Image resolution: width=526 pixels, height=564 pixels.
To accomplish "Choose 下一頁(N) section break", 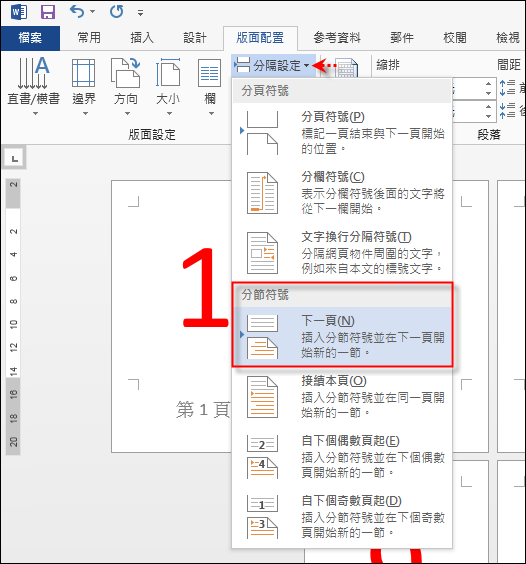I will click(342, 337).
